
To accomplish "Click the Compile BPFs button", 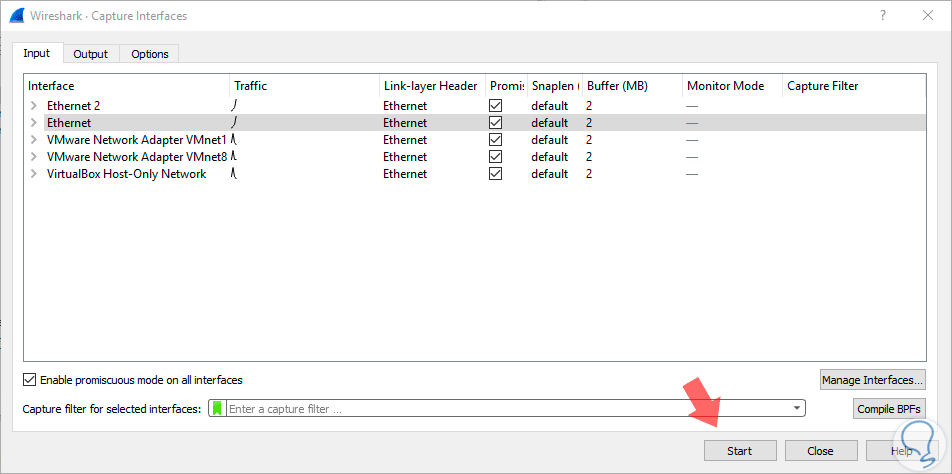I will [890, 409].
